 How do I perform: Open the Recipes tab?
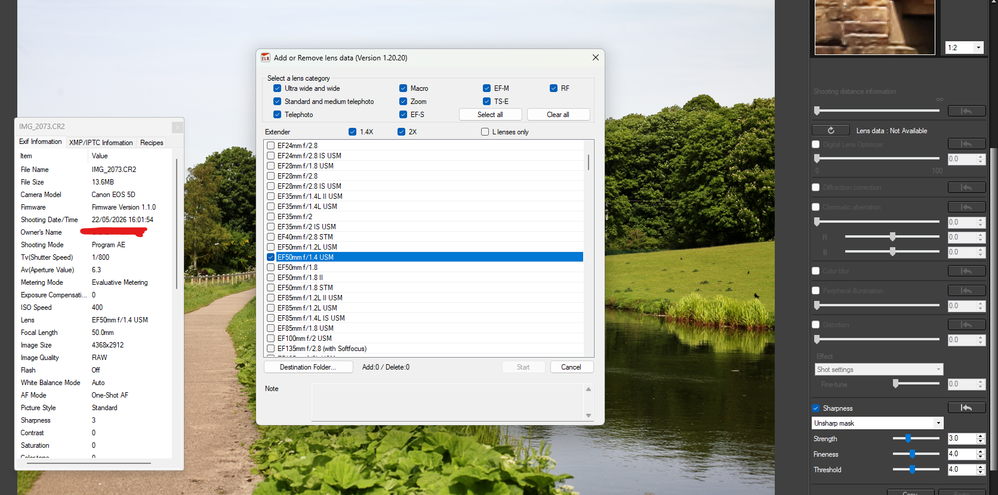pos(152,143)
